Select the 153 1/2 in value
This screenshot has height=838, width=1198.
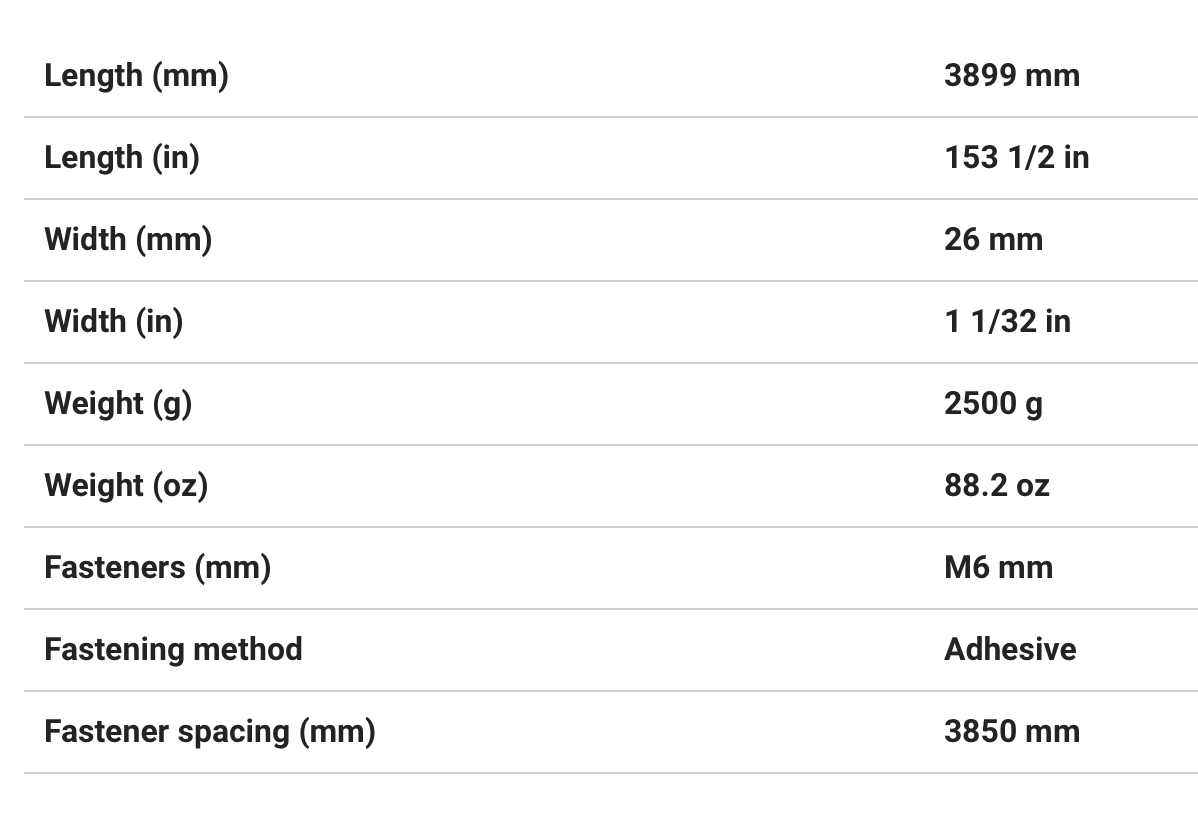pos(1016,158)
